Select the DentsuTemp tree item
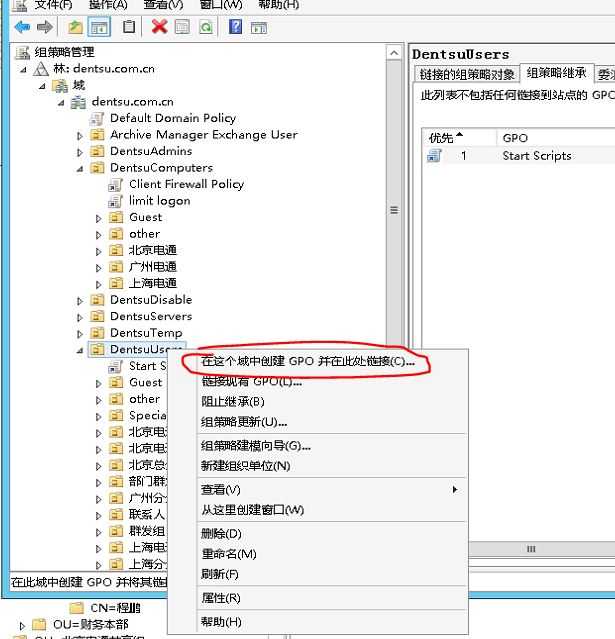 [146, 333]
